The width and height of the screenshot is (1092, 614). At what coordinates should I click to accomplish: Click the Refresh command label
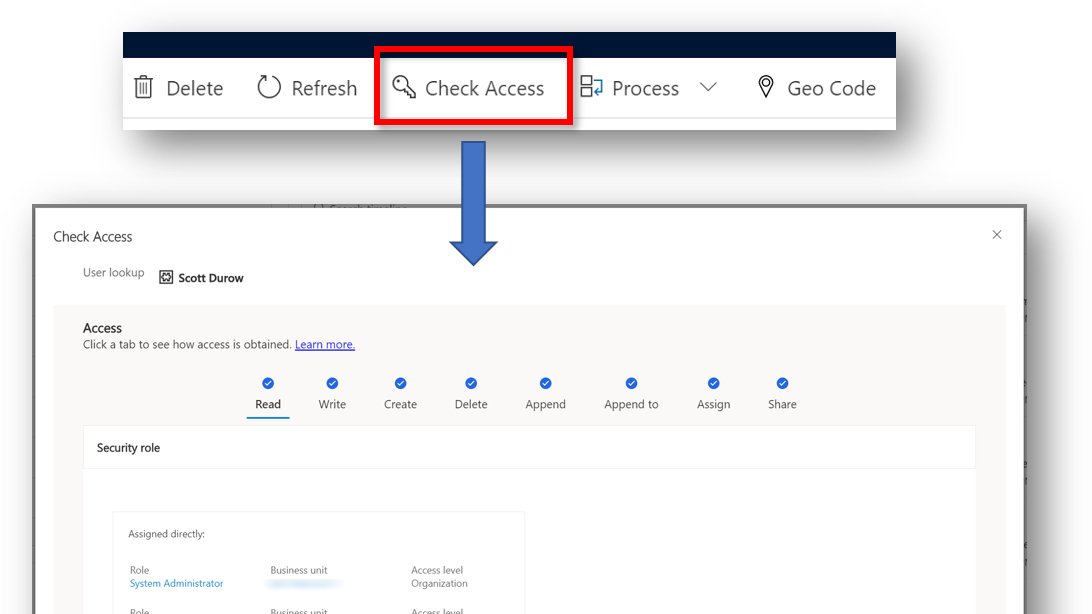[x=325, y=88]
